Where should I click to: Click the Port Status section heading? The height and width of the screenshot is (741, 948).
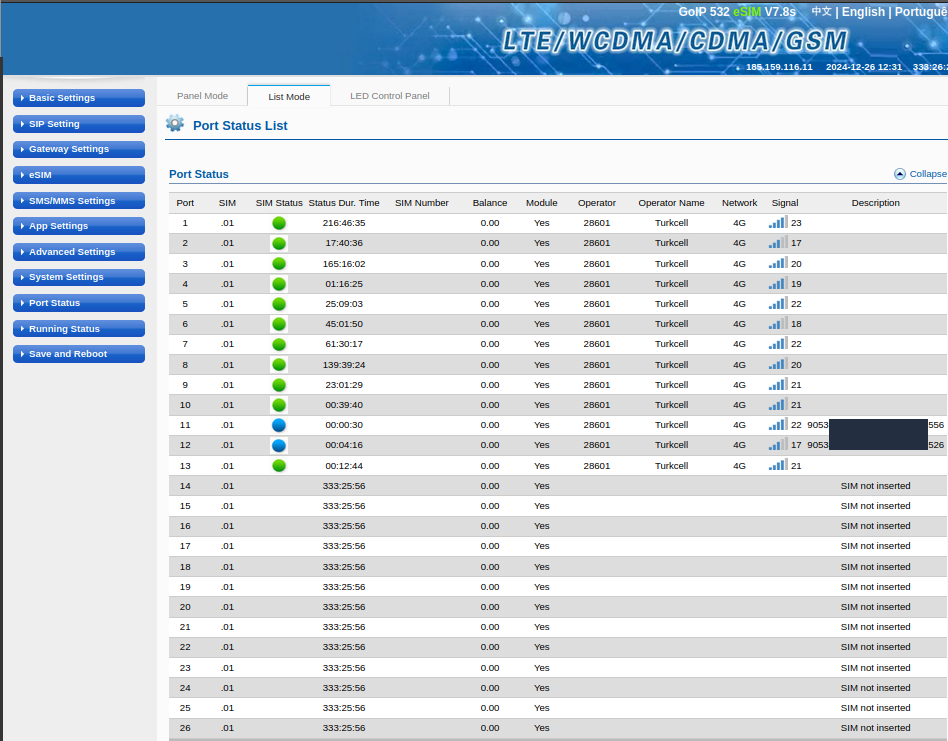click(x=199, y=174)
